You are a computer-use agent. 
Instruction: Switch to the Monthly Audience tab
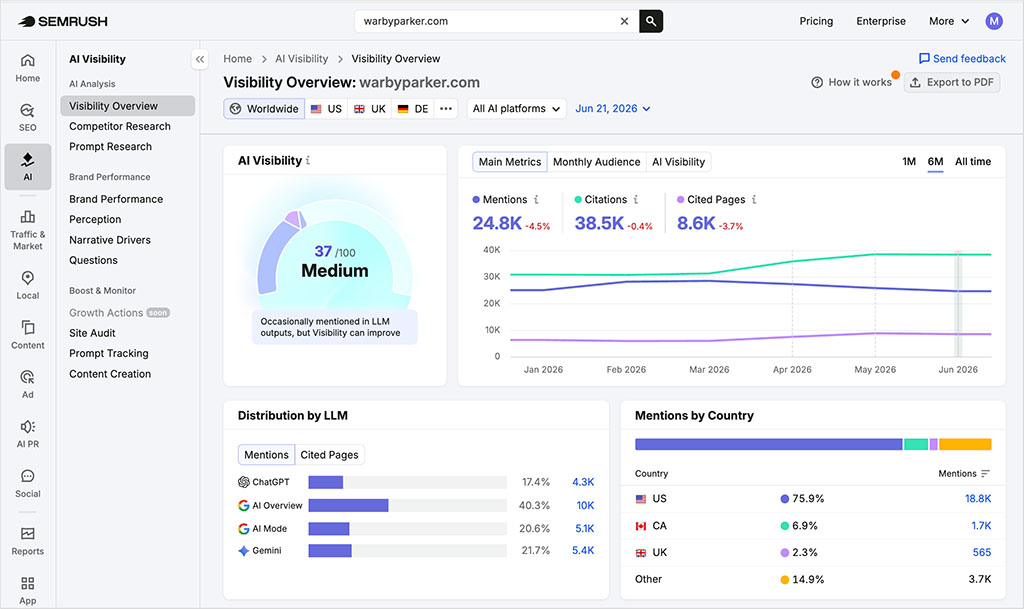click(x=596, y=162)
